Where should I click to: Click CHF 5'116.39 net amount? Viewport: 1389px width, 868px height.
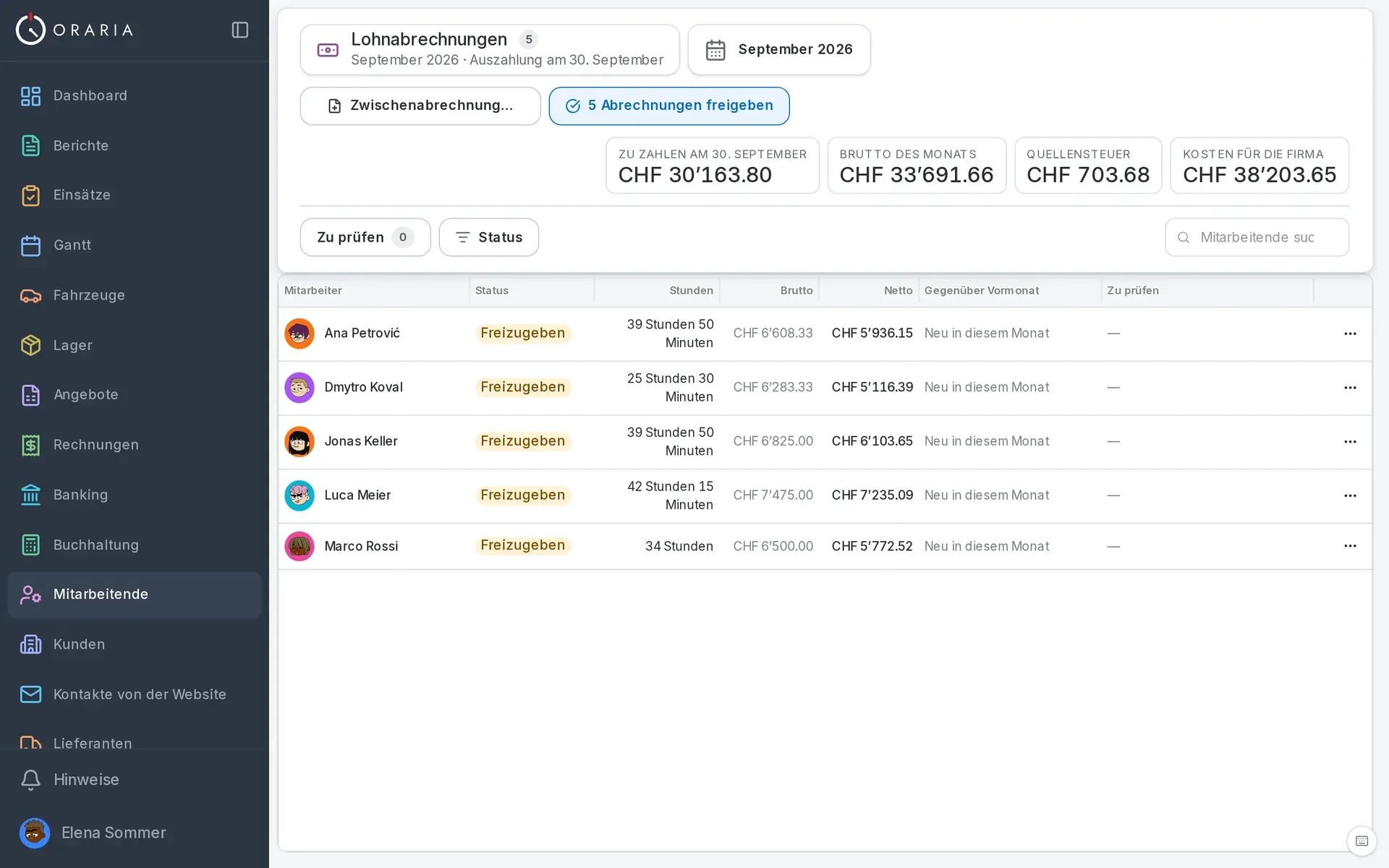pos(872,387)
